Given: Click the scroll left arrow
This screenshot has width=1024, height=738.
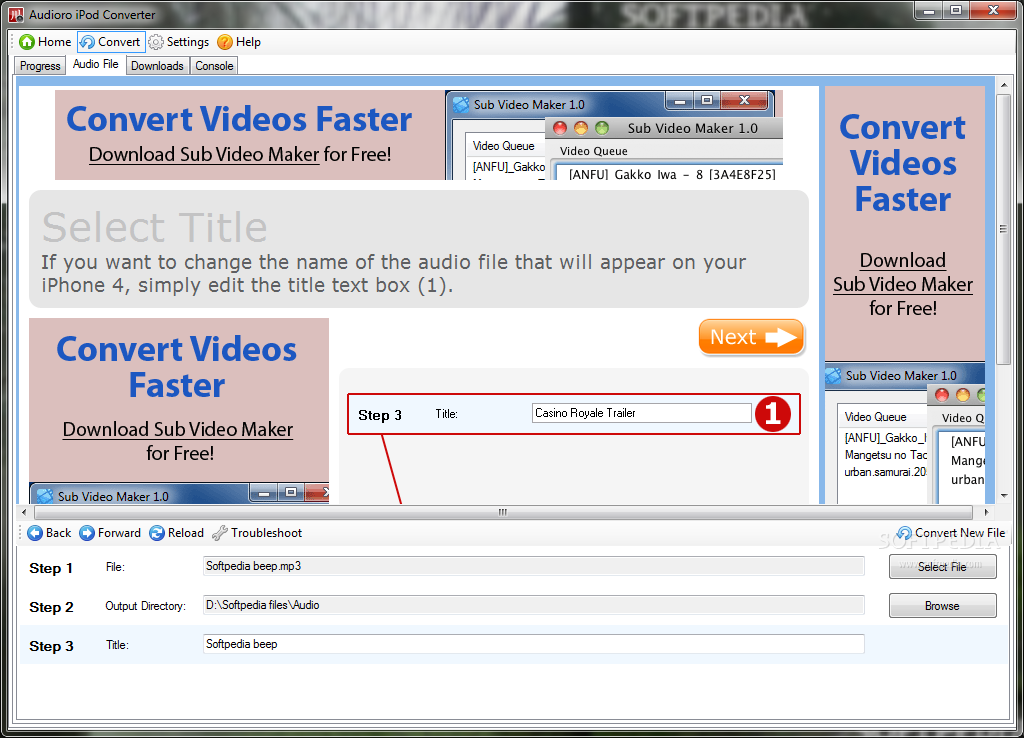Looking at the screenshot, I should tap(25, 512).
